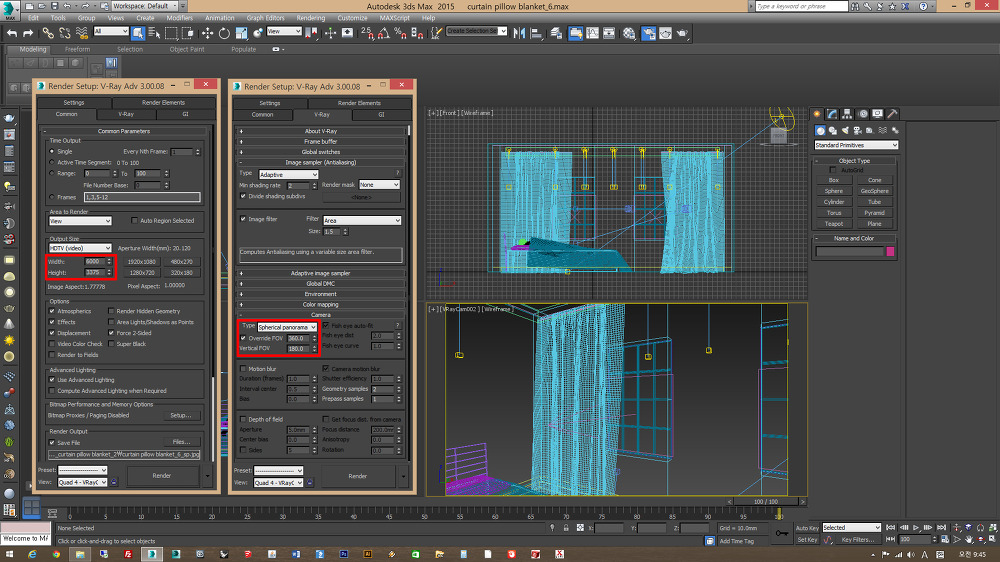Switch to Render Elements tab in left dialog
This screenshot has height=562, width=1000.
coord(163,102)
